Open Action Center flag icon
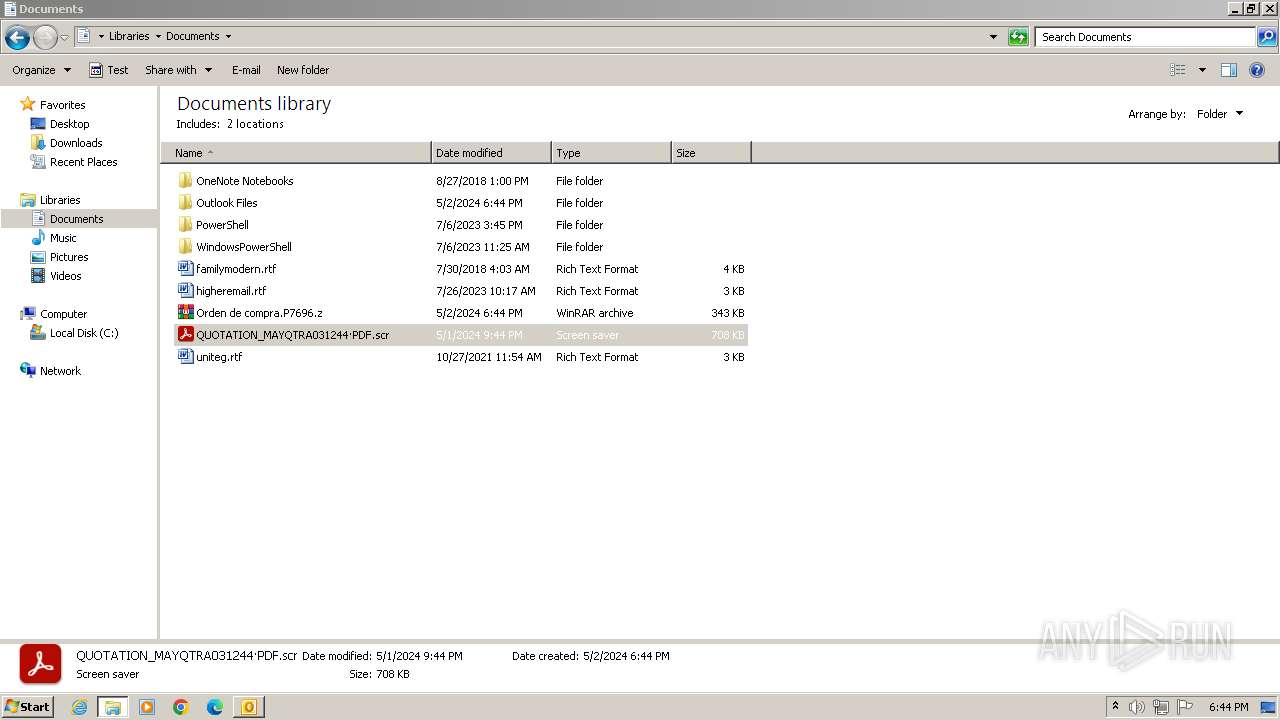Image resolution: width=1280 pixels, height=720 pixels. click(x=1185, y=707)
